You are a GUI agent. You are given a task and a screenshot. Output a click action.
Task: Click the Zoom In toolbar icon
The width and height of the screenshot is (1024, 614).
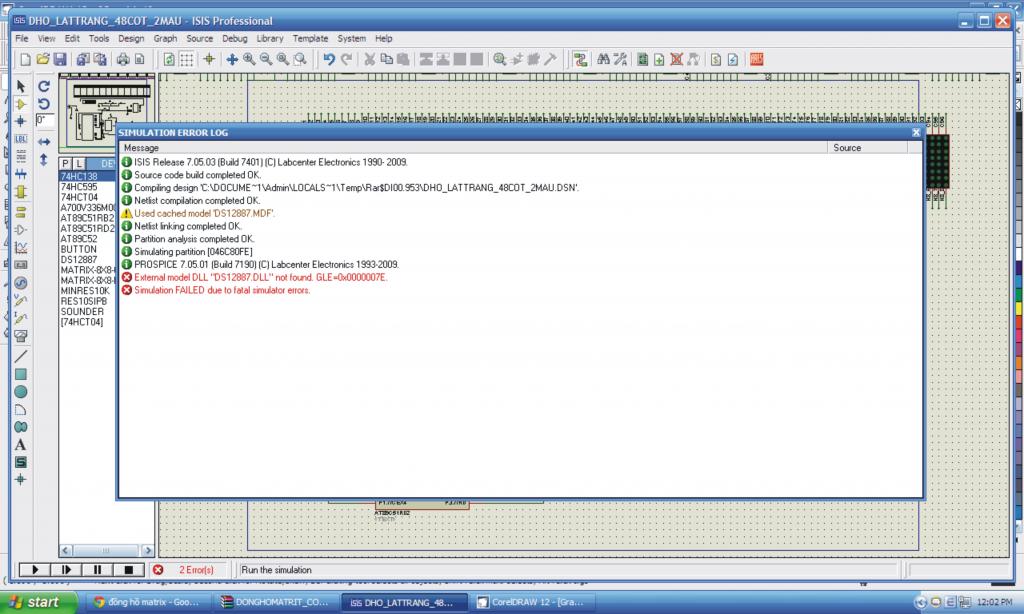pos(249,60)
